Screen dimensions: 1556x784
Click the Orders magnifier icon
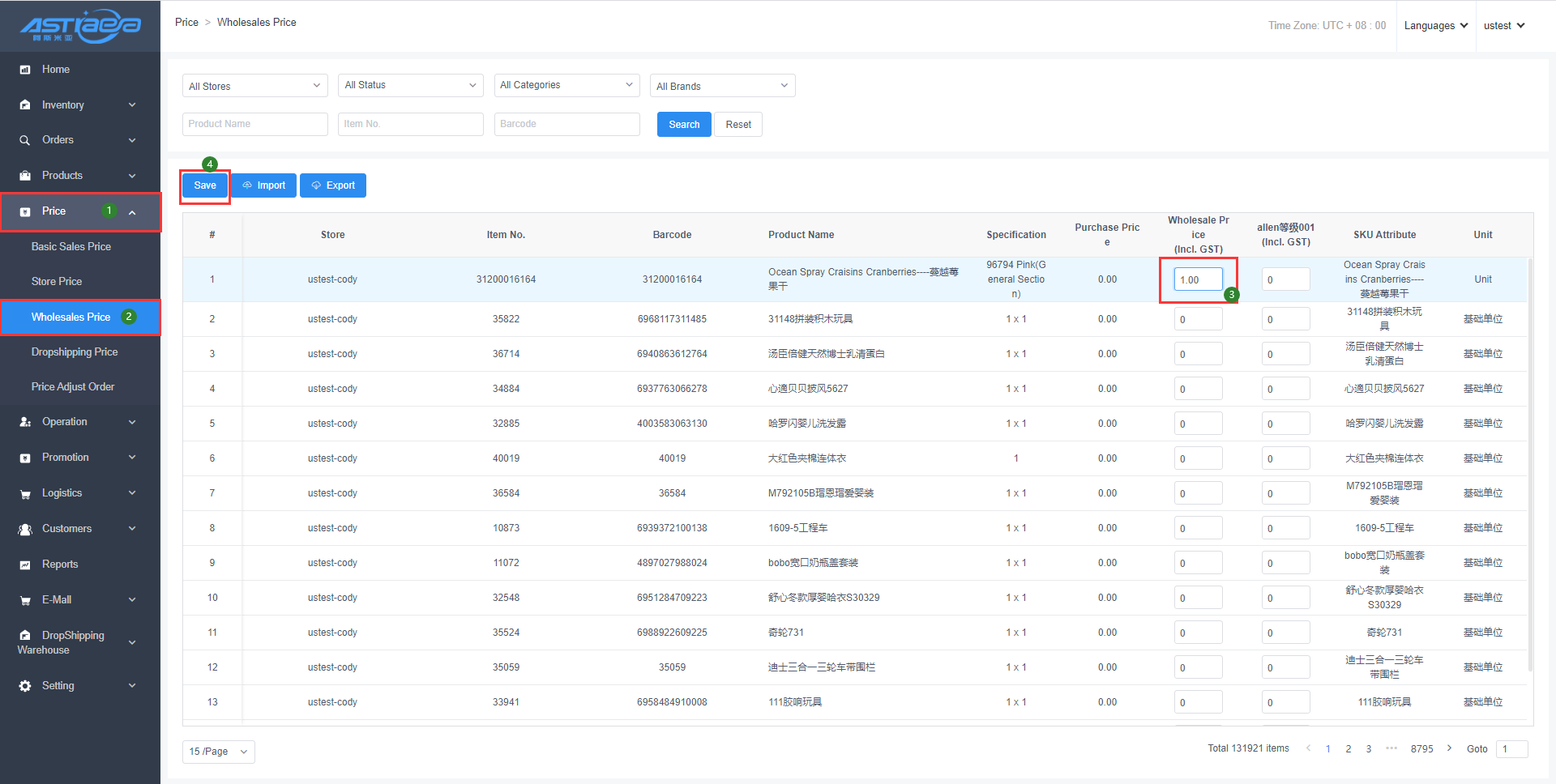(x=25, y=140)
